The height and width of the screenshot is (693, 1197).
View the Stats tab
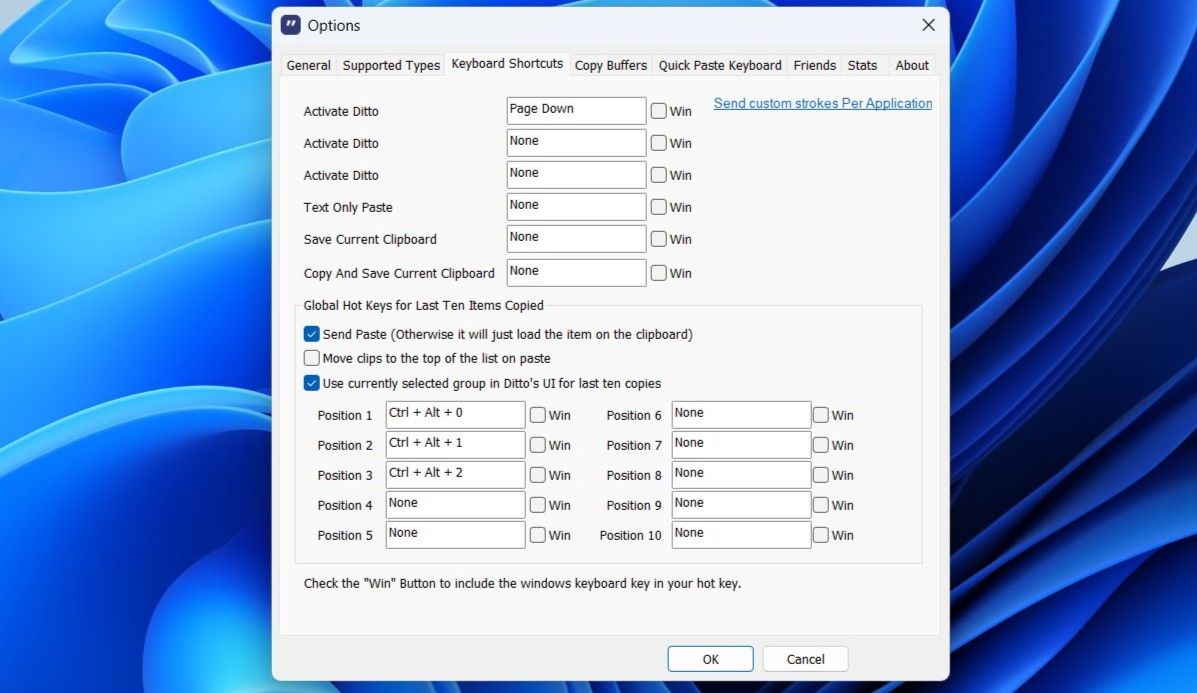(x=863, y=64)
